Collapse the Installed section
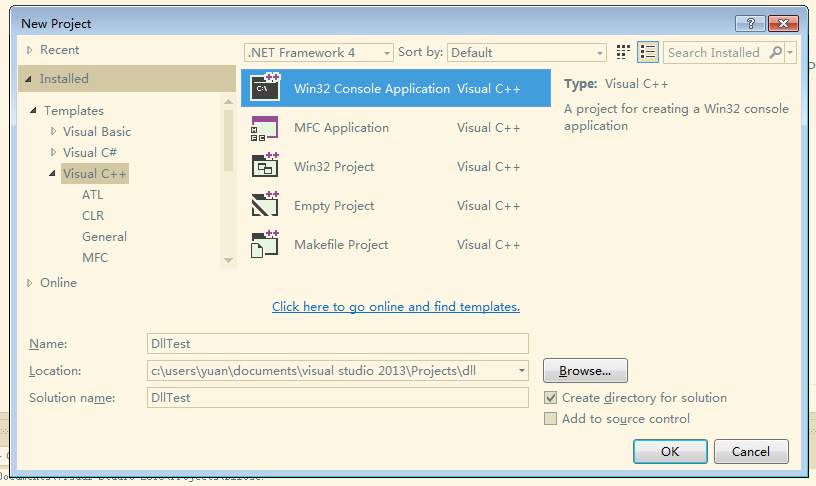This screenshot has width=816, height=486. (x=29, y=79)
